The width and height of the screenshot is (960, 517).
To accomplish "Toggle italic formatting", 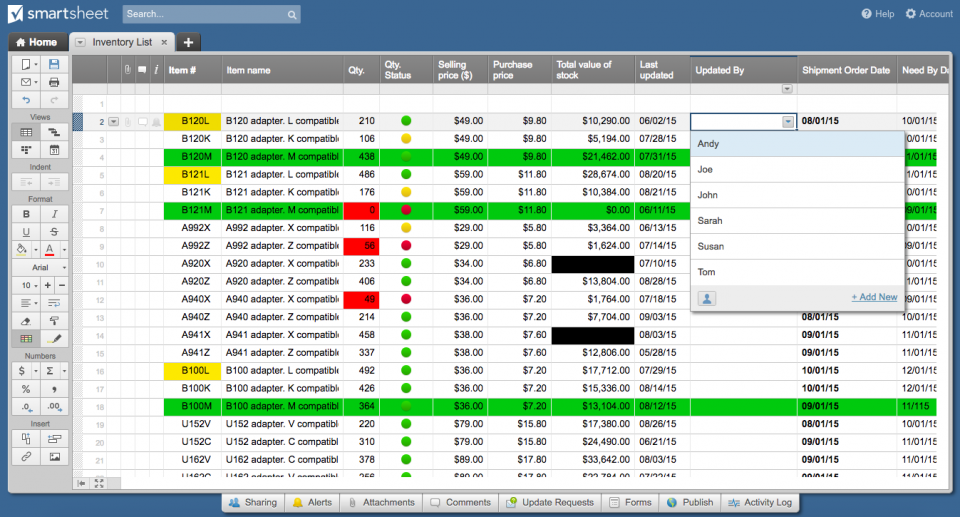I will [54, 214].
